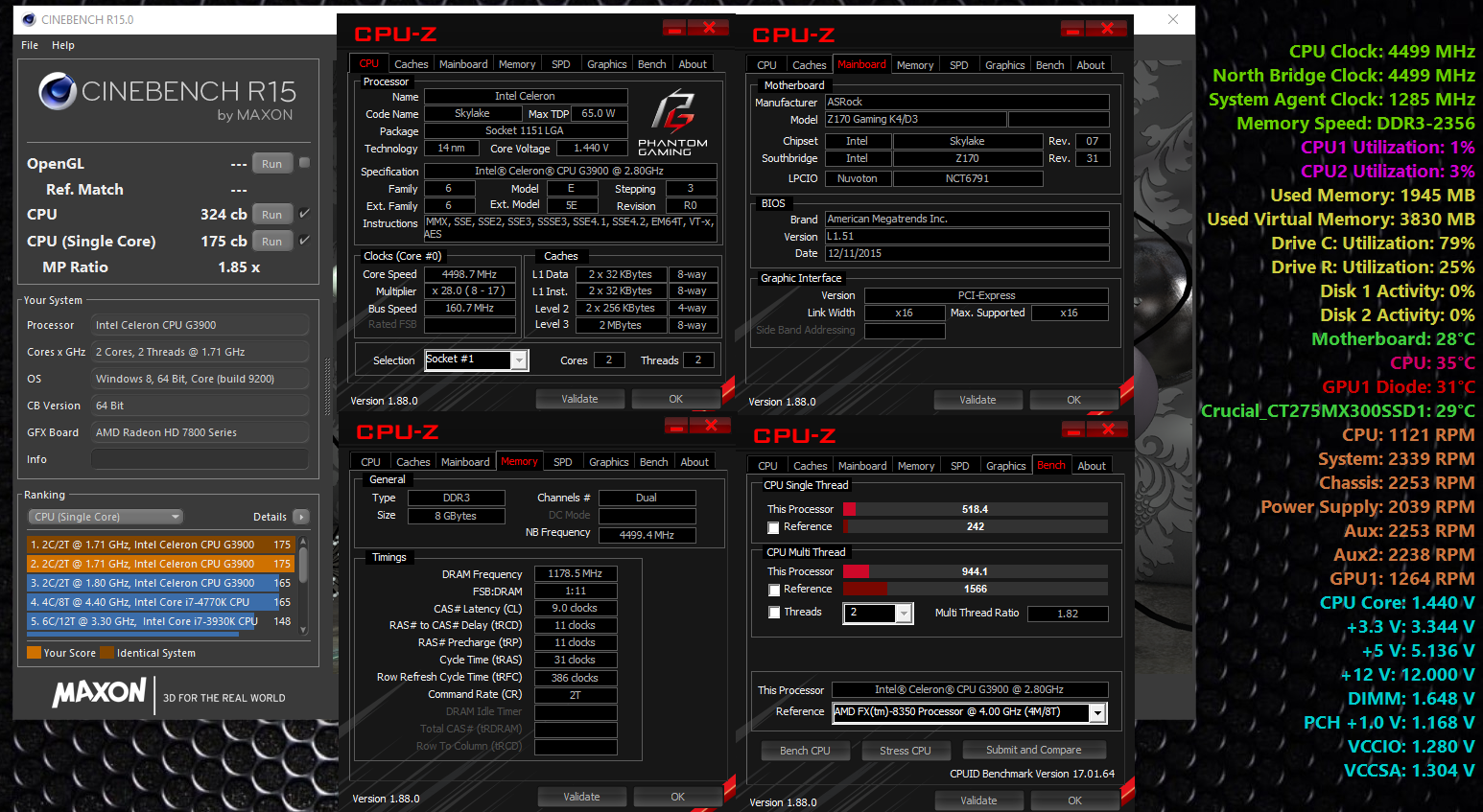Click Submit and Compare button
The height and width of the screenshot is (812, 1483).
[x=1033, y=750]
